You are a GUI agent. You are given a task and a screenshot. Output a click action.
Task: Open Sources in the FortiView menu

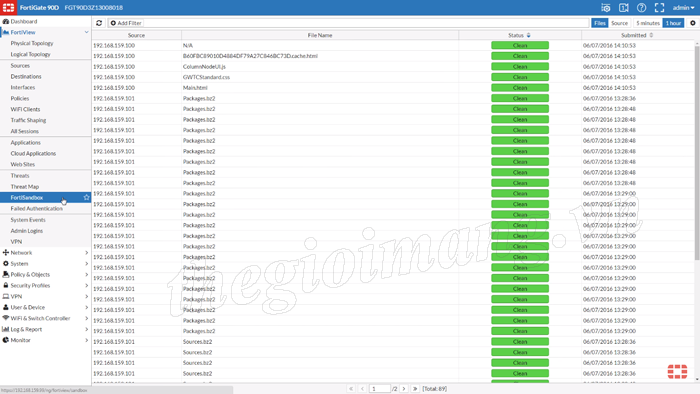point(20,66)
